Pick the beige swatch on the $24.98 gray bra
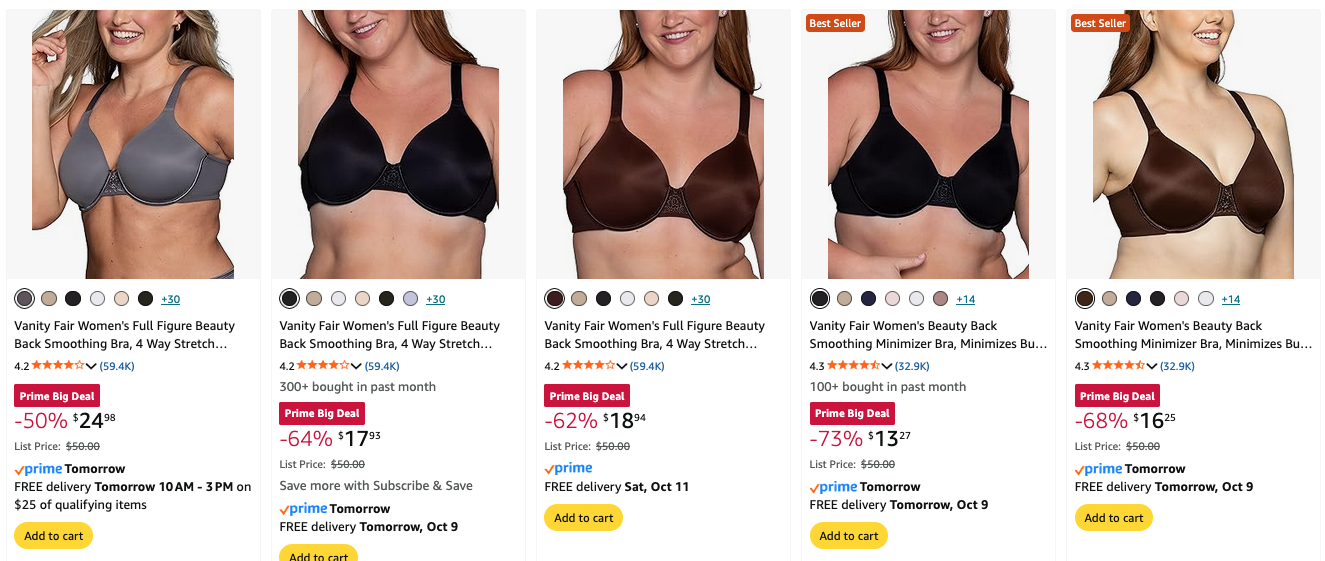1325x561 pixels. coord(48,299)
